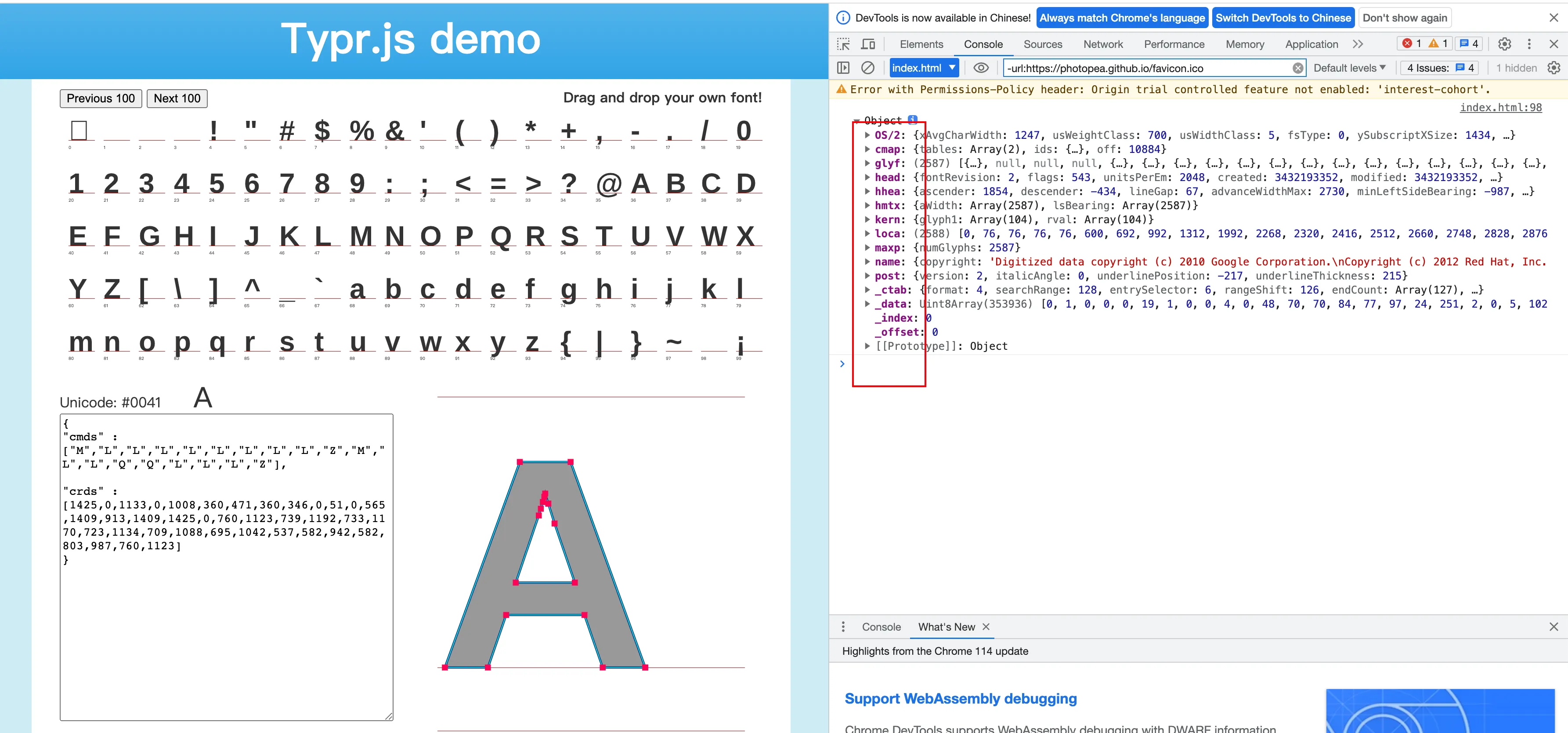The image size is (1568, 733).
Task: Show the console sidebar icon
Action: 843,68
